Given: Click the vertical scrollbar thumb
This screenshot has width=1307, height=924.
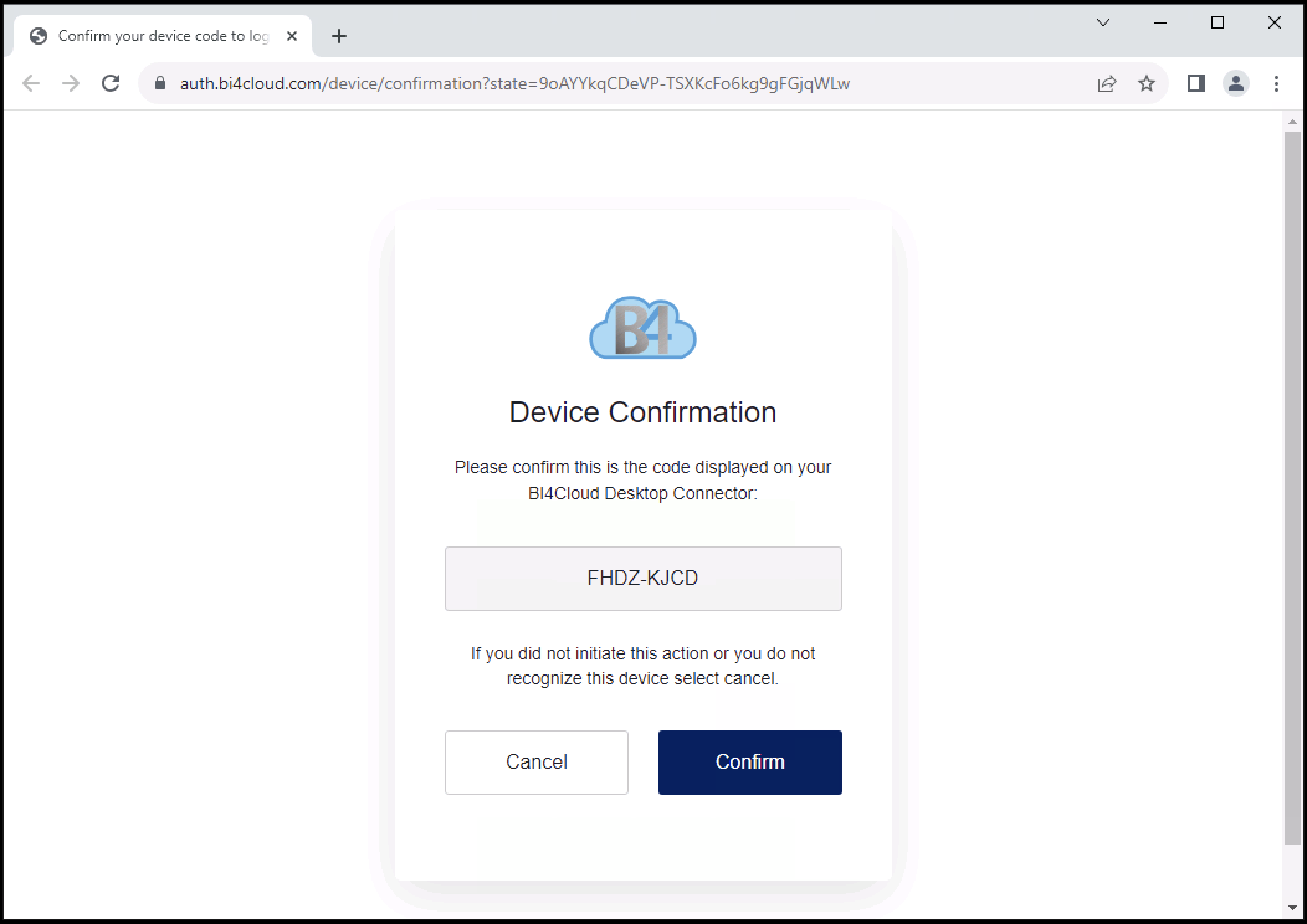Looking at the screenshot, I should tap(1293, 488).
